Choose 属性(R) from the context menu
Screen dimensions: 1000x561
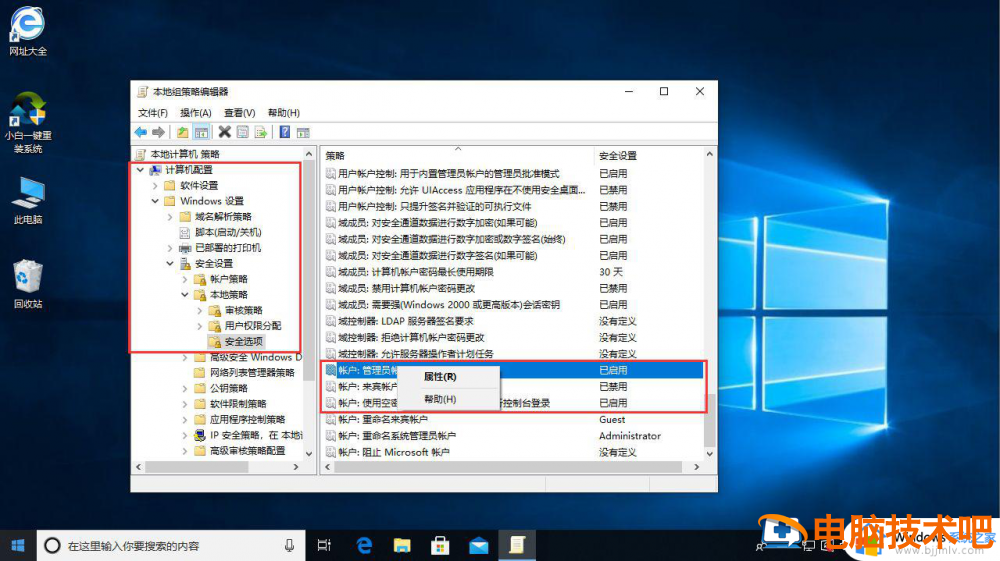point(448,377)
